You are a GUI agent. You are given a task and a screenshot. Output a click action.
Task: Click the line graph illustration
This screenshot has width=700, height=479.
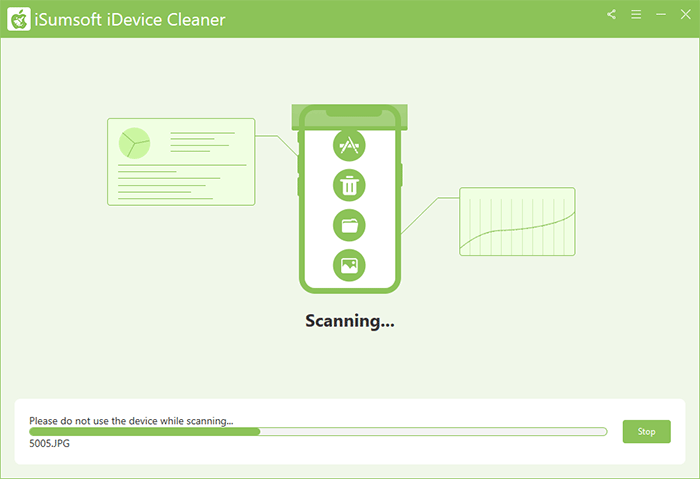(517, 221)
